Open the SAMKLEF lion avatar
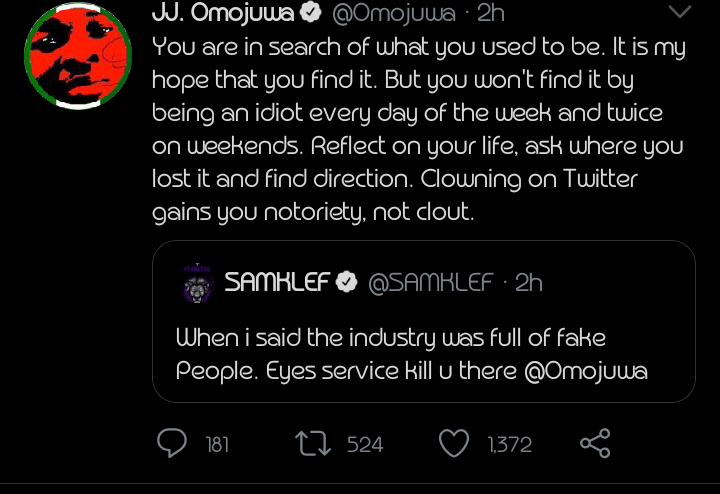The width and height of the screenshot is (720, 494). click(198, 283)
